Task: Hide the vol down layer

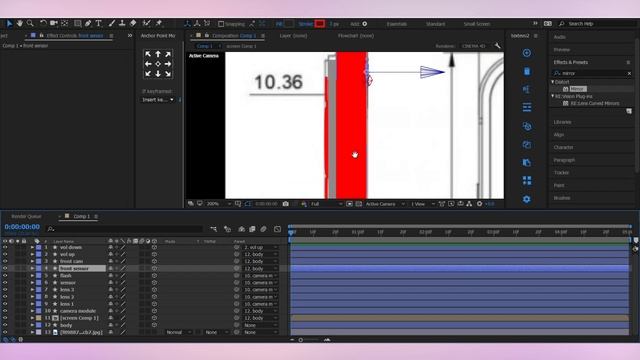Action: [x=5, y=247]
